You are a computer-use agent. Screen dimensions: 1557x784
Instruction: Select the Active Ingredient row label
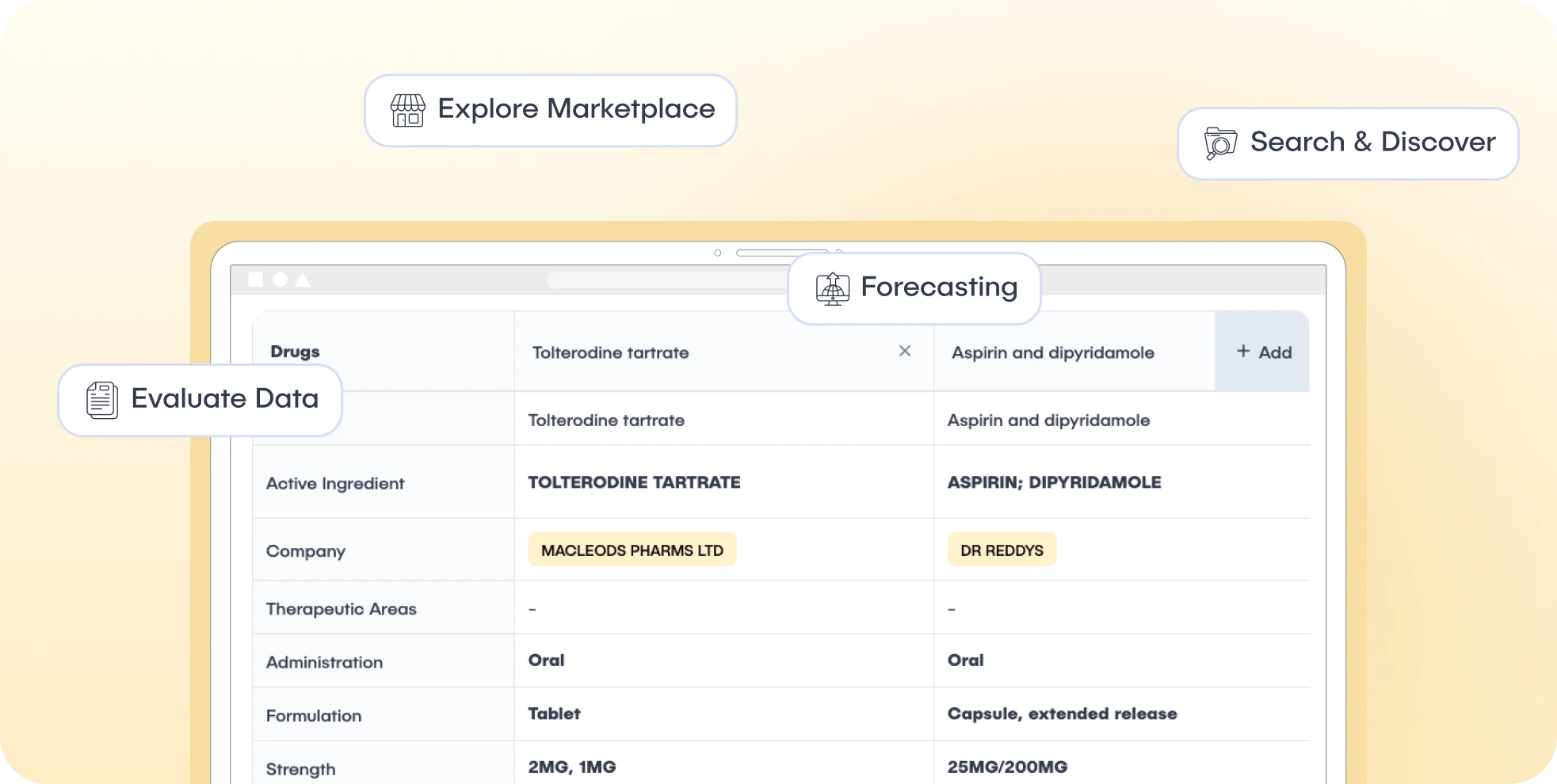(x=335, y=484)
